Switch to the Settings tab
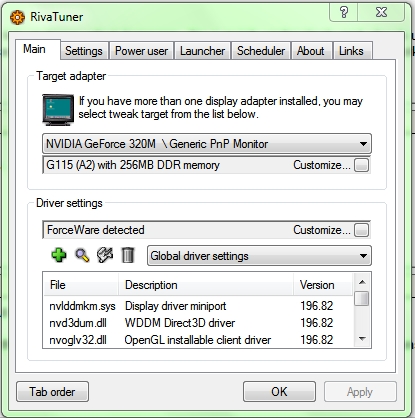 [84, 51]
